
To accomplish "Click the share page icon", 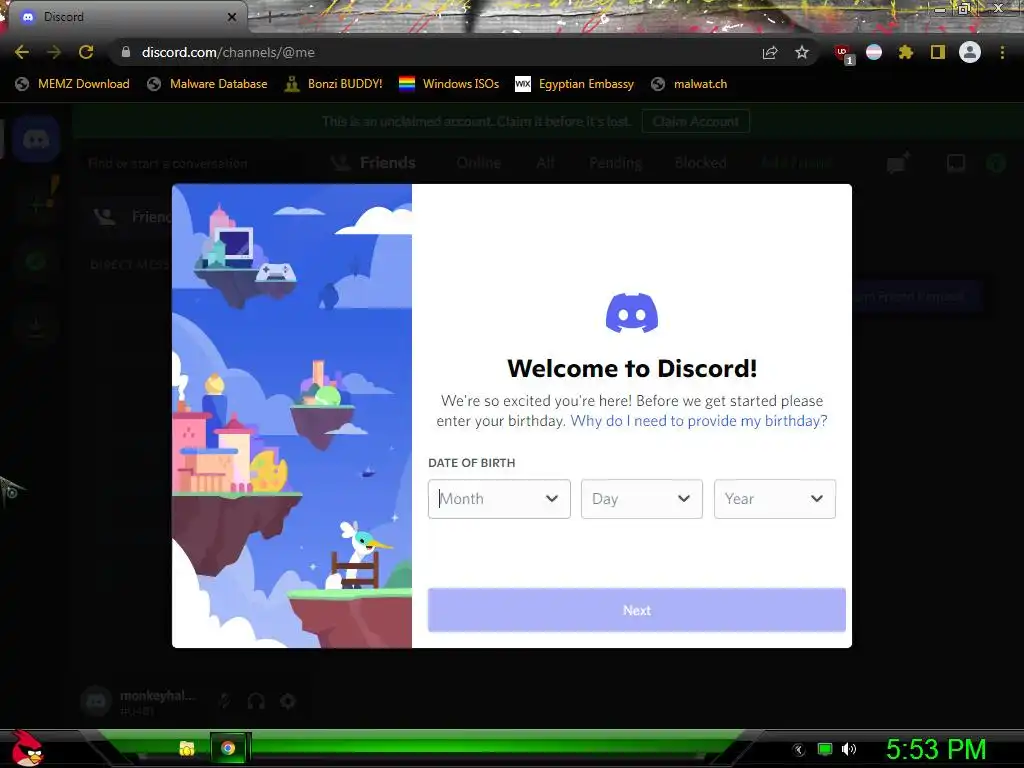I will coord(770,52).
